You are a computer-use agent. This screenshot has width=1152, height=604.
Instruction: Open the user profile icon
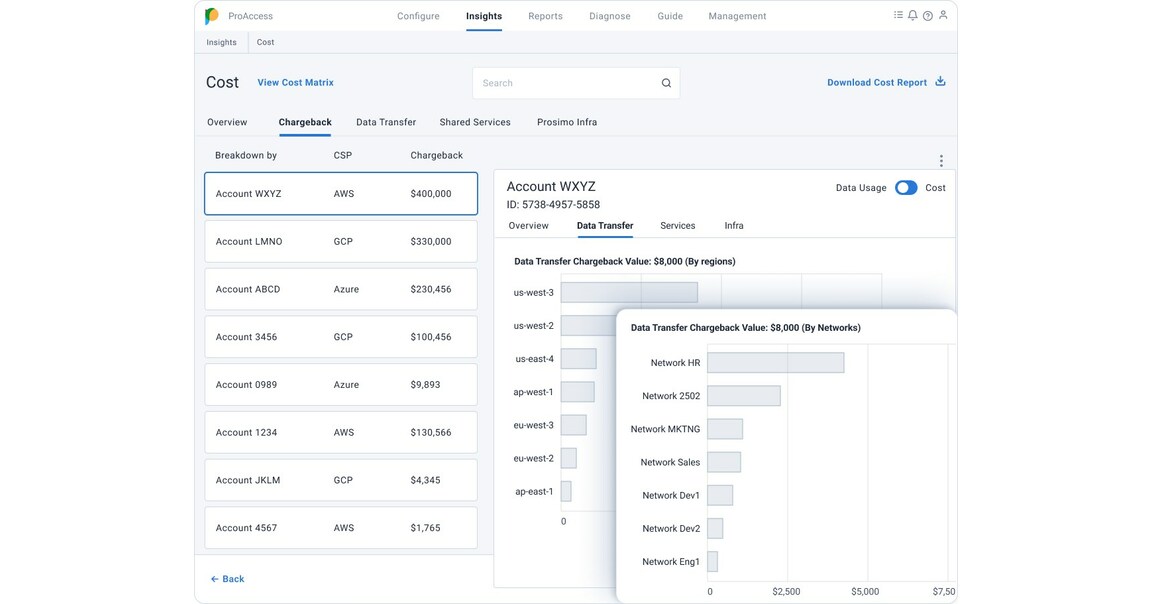pyautogui.click(x=944, y=13)
